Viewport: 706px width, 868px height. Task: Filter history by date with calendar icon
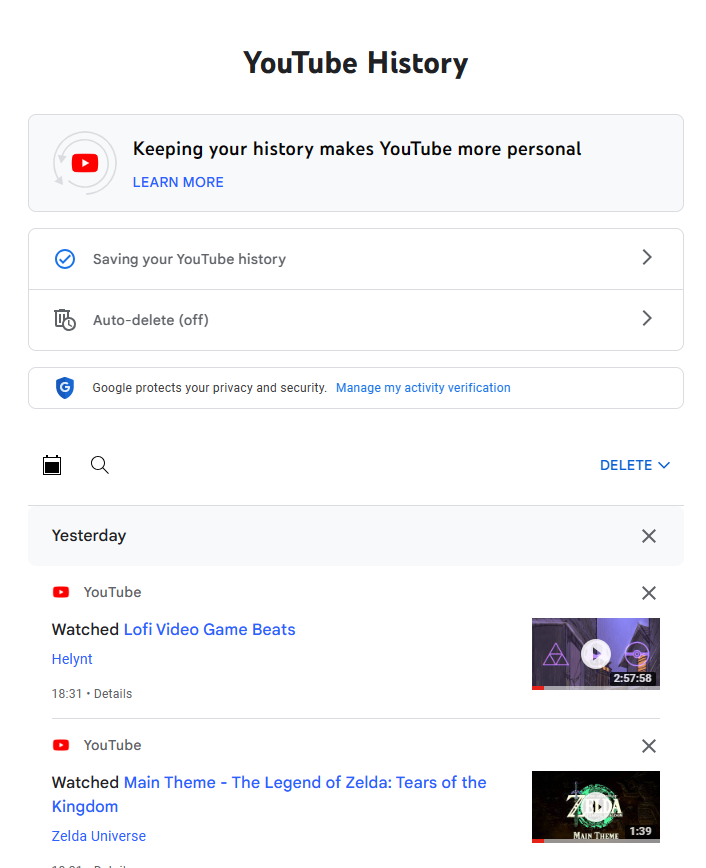pyautogui.click(x=52, y=465)
